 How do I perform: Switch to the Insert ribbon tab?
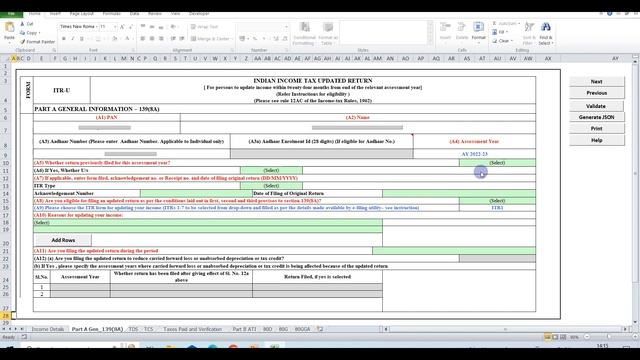(55, 14)
